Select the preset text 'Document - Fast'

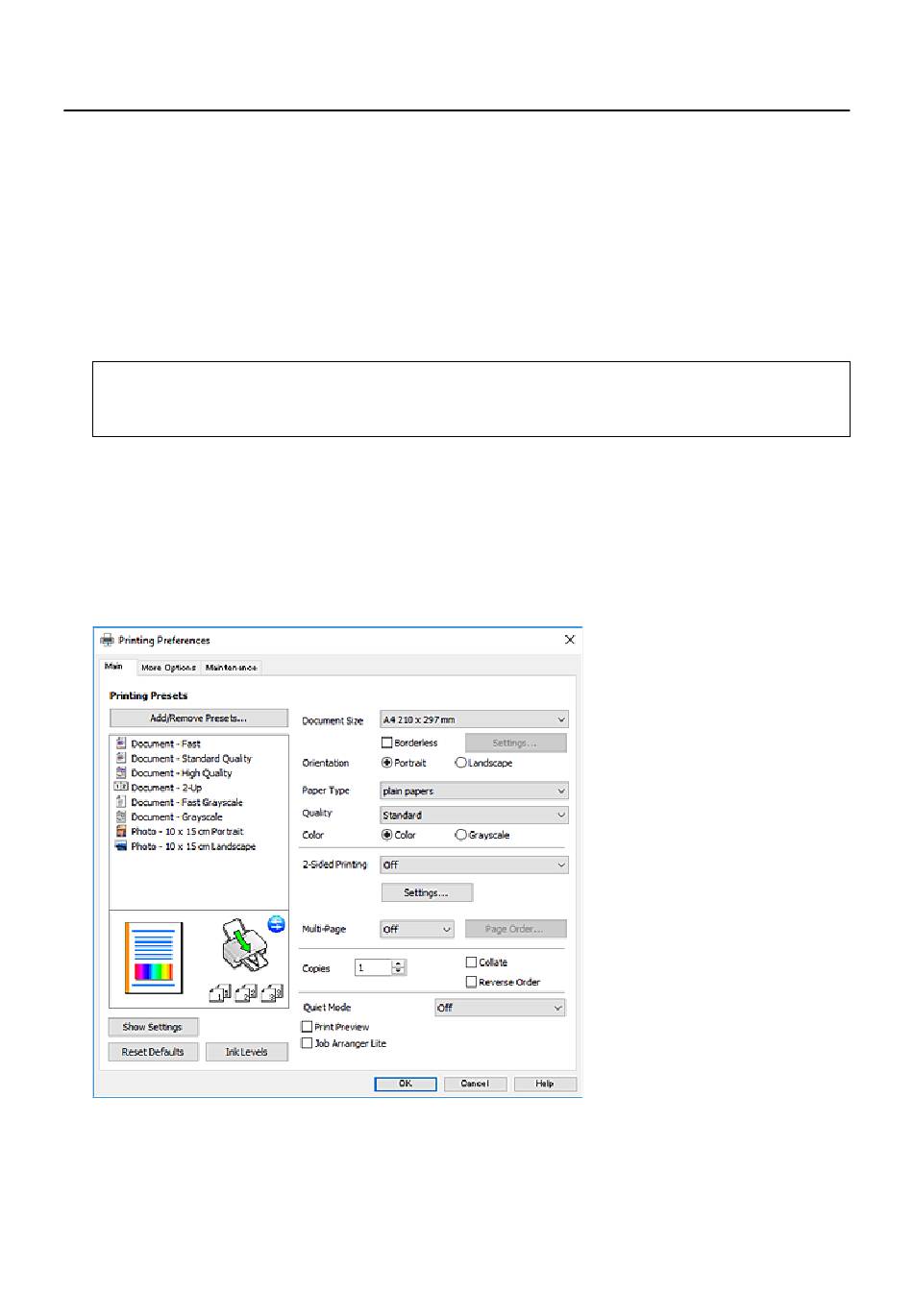coord(165,743)
